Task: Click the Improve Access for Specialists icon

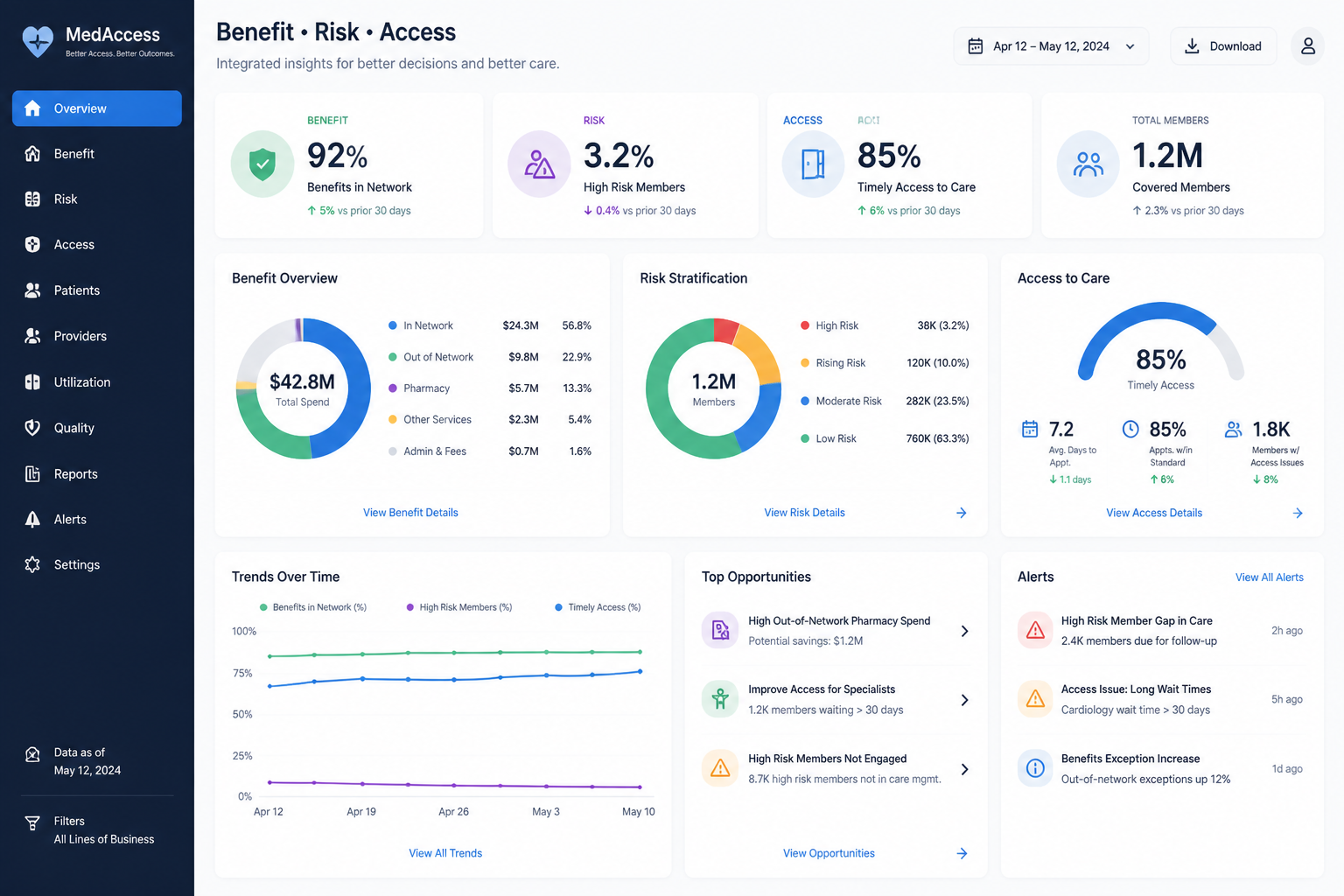Action: pyautogui.click(x=720, y=699)
